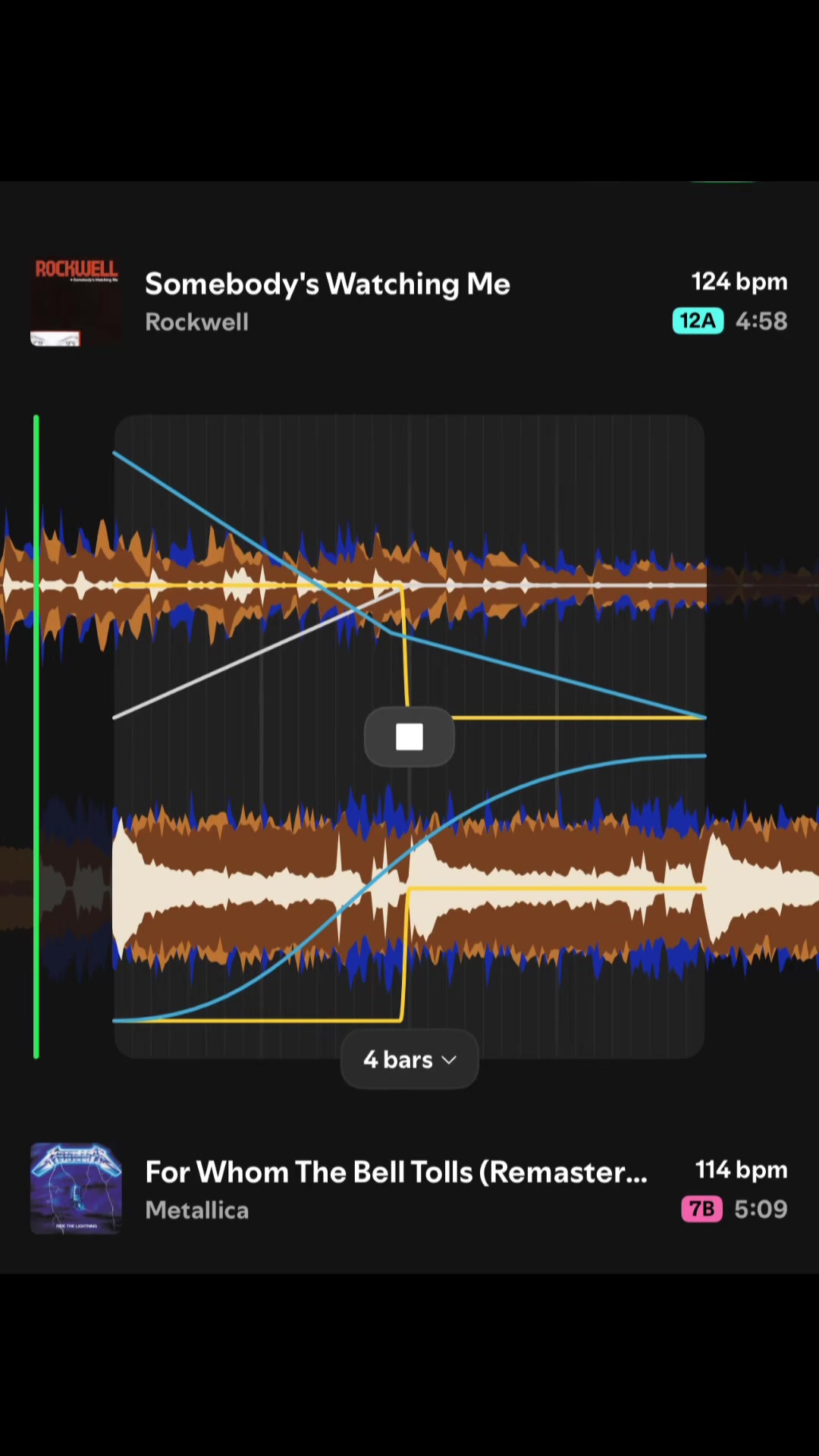Click the 124 bpm tempo label
Viewport: 819px width, 1456px height.
(x=739, y=281)
